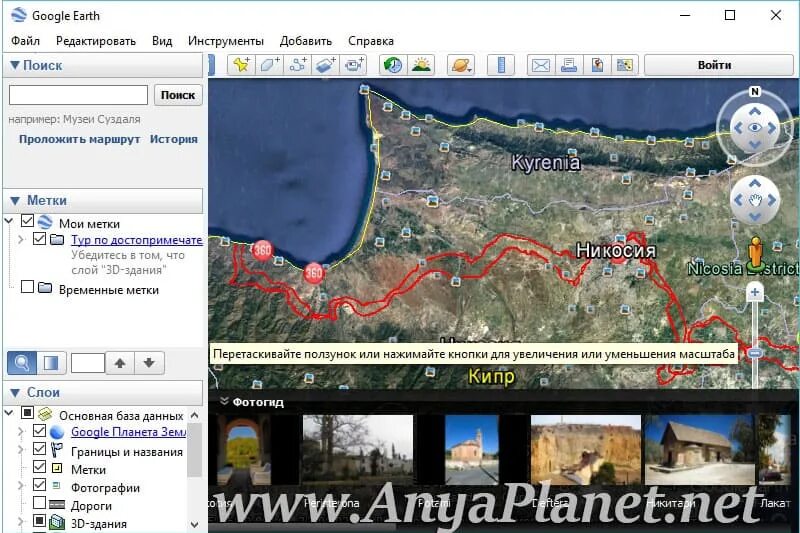The image size is (800, 533).
Task: Check the Временные метки checkbox
Action: coord(27,287)
